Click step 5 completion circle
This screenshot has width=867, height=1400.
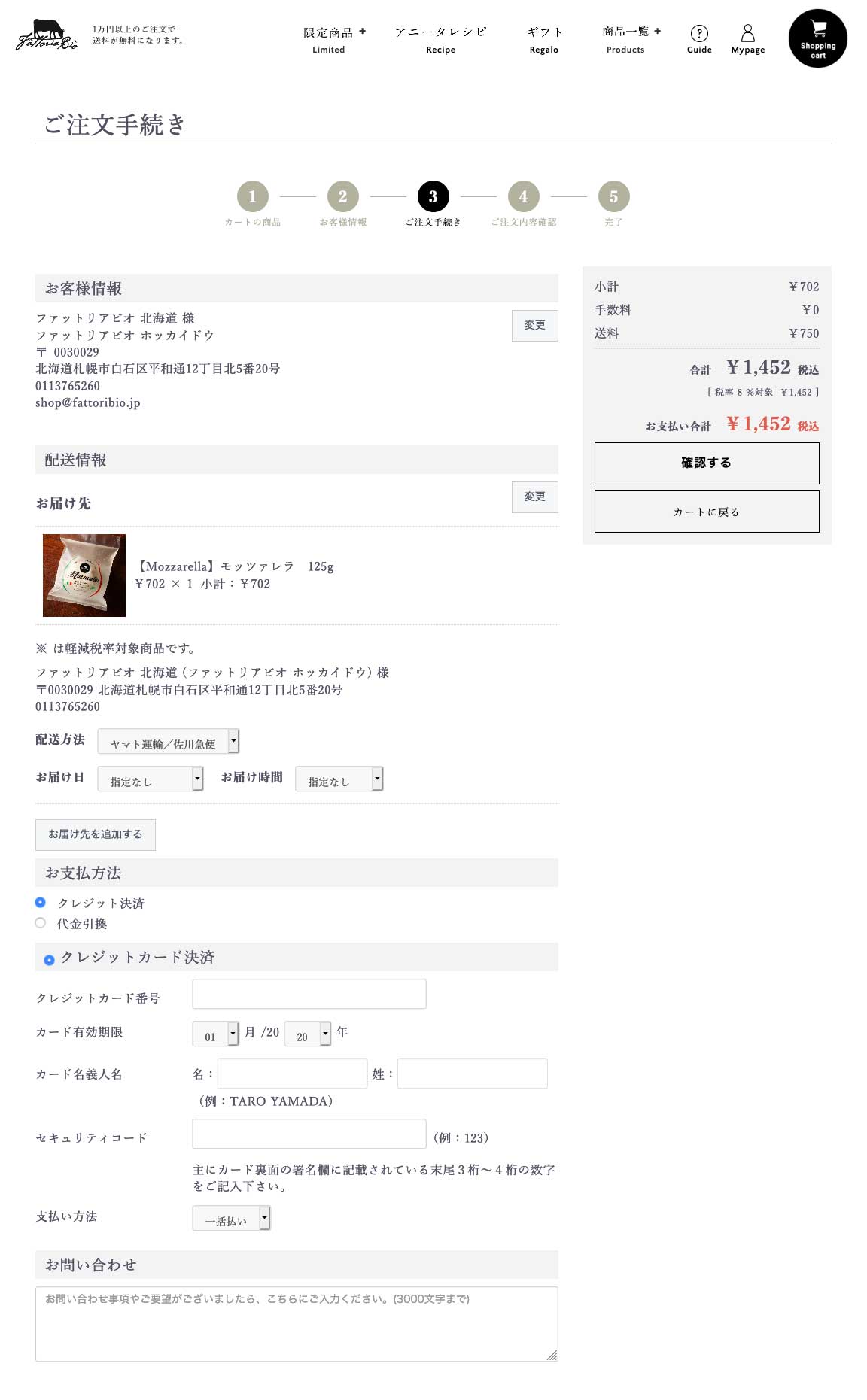614,196
